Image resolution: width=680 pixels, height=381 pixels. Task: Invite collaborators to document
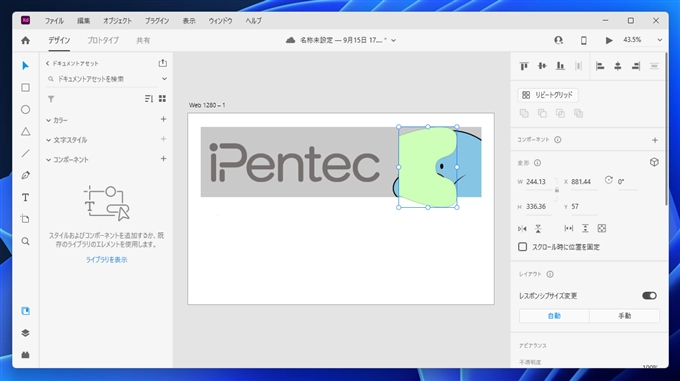click(559, 40)
